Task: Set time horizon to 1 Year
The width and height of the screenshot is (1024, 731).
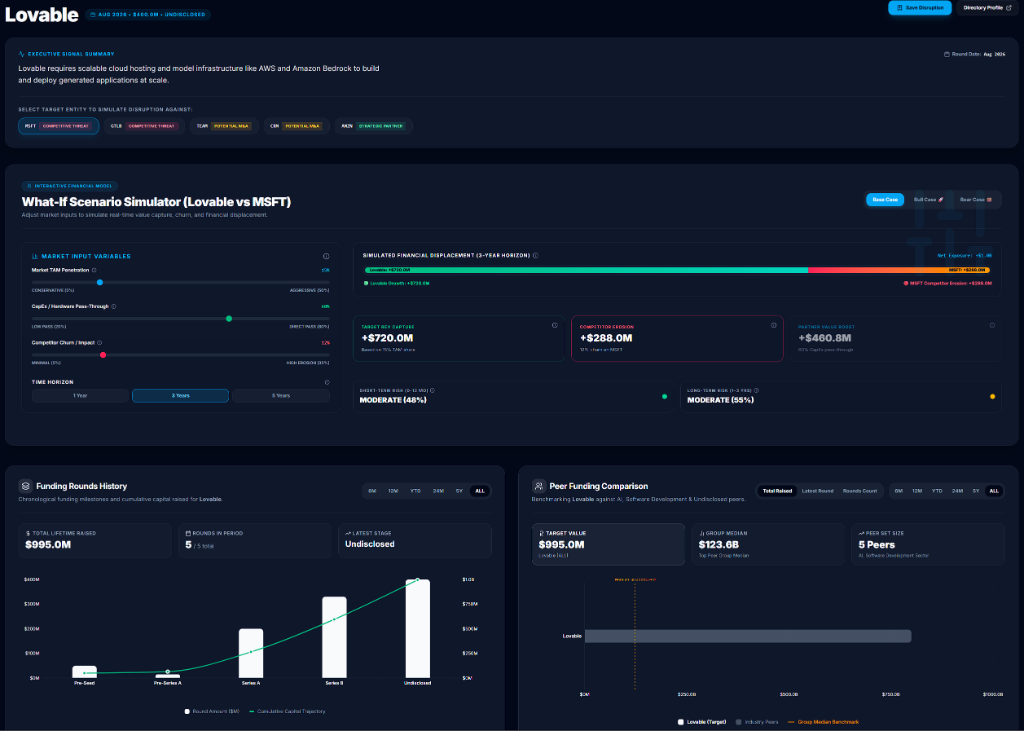Action: pos(80,396)
